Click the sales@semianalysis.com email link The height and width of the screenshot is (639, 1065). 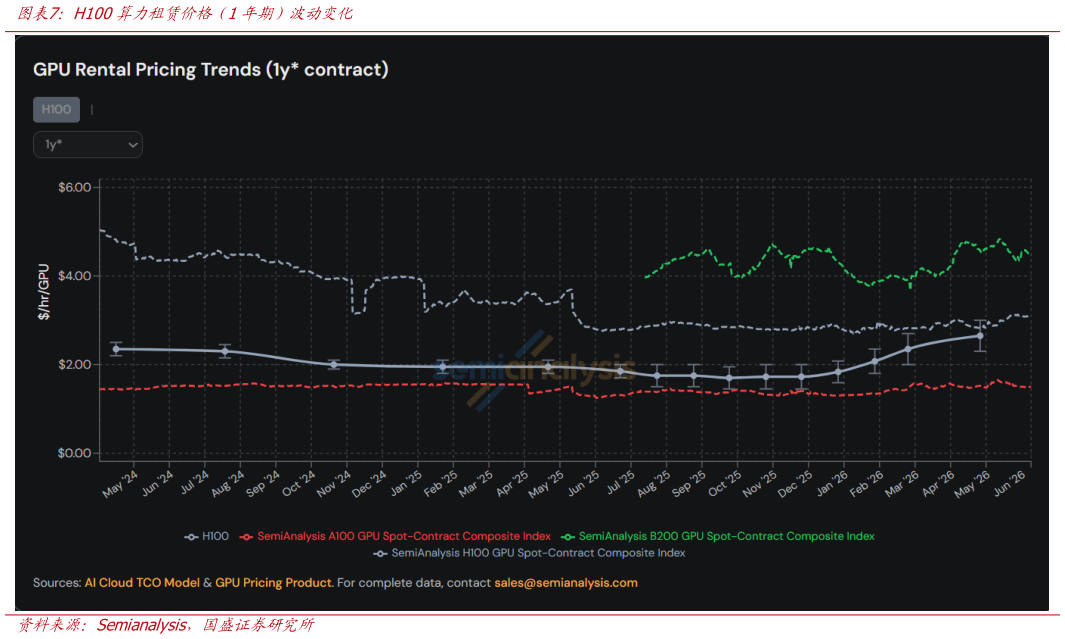coord(566,583)
